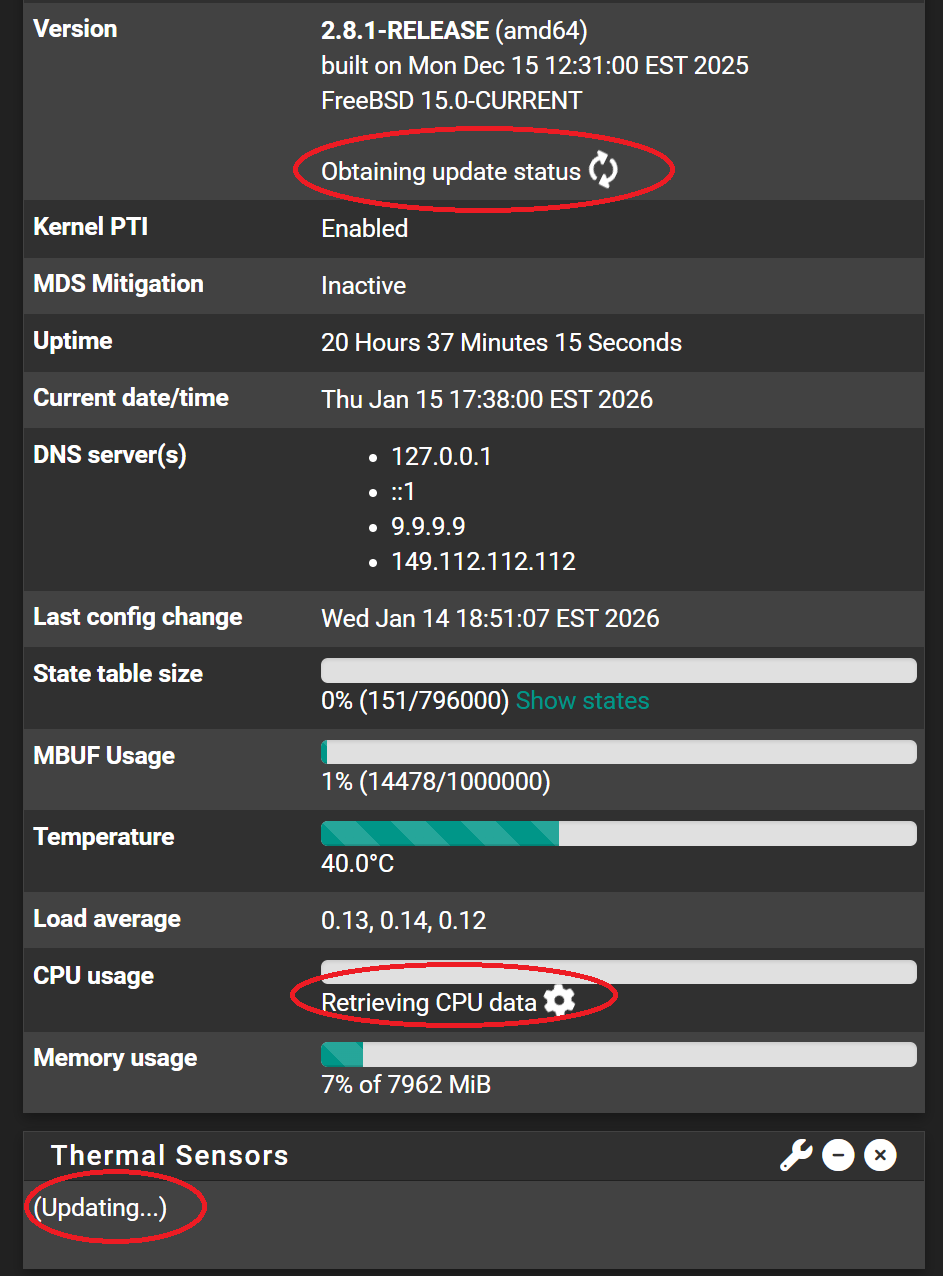Select the 149.112.112.112 DNS server entry
This screenshot has width=943, height=1276.
coord(483,561)
